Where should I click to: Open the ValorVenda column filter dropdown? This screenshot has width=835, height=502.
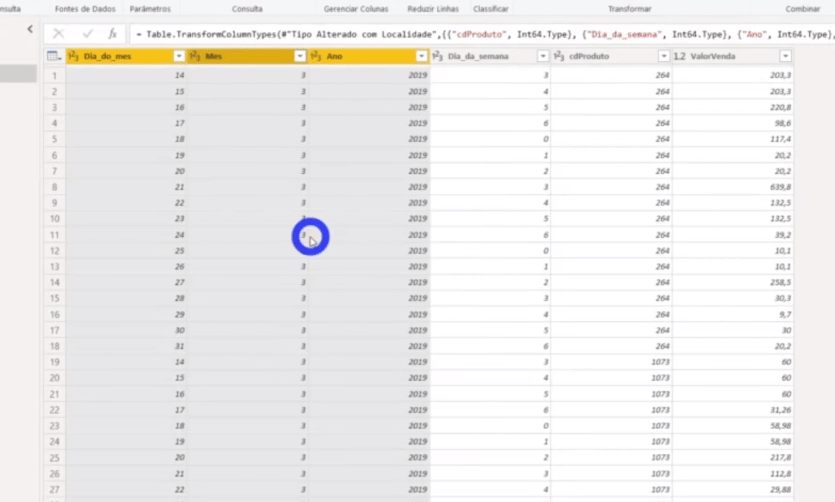[x=785, y=57]
